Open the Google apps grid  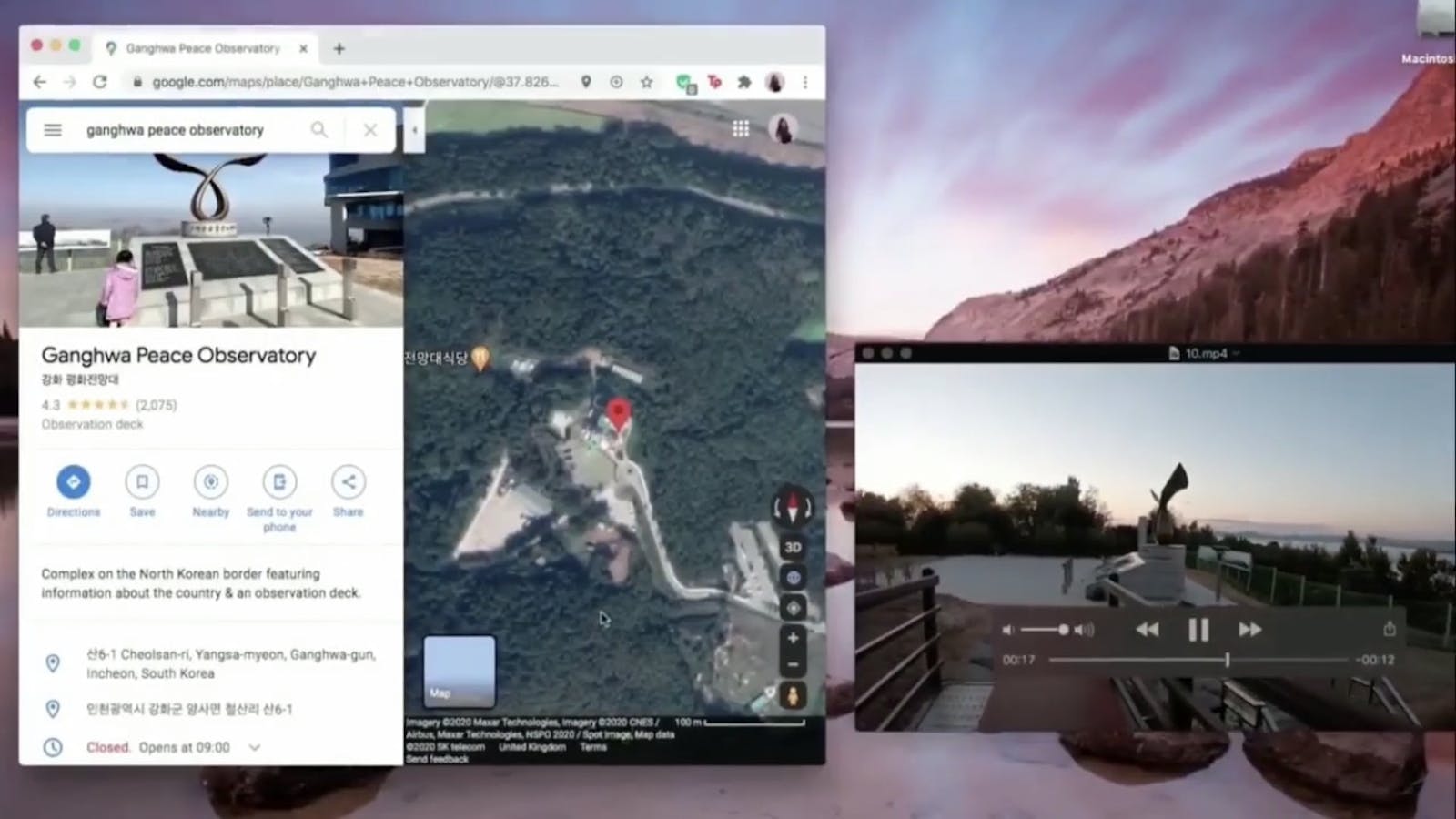[741, 129]
